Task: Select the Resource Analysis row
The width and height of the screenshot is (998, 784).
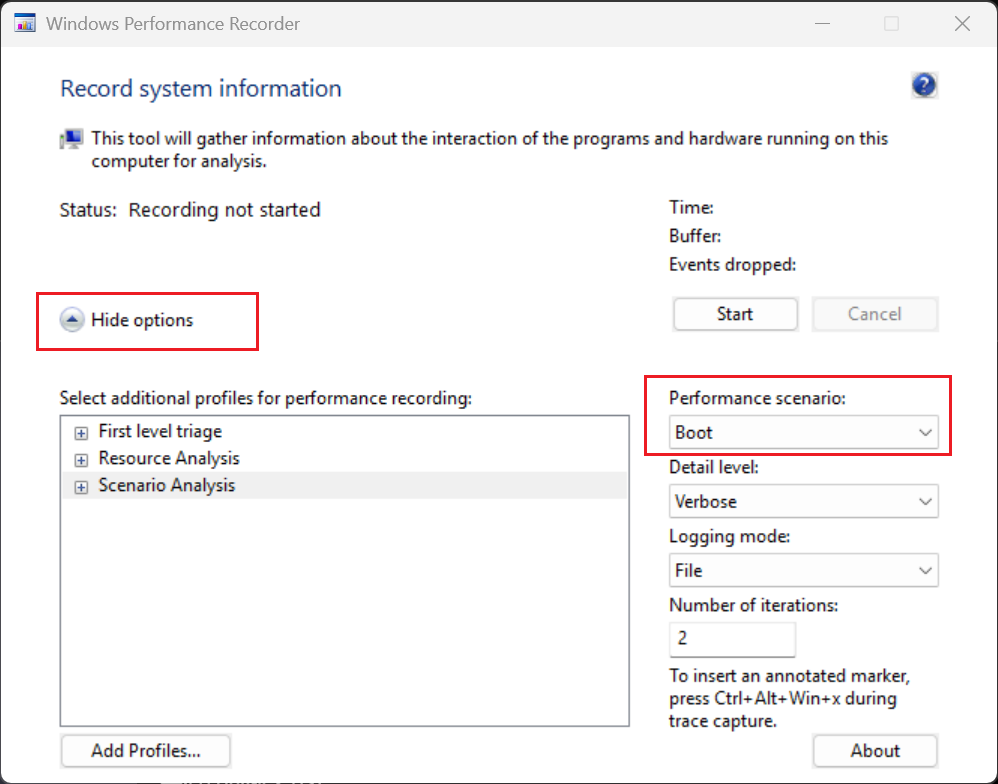Action: pyautogui.click(x=344, y=458)
